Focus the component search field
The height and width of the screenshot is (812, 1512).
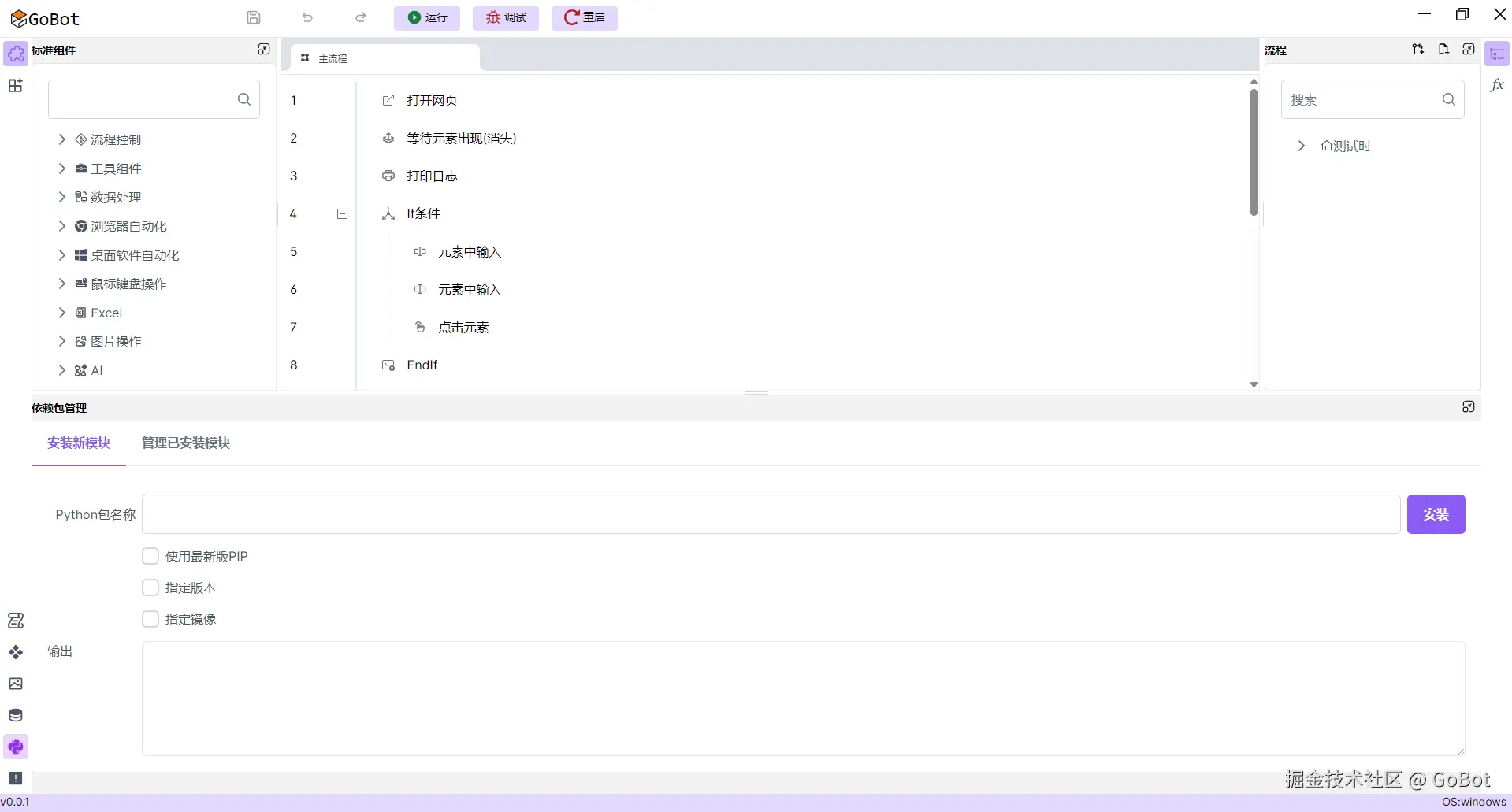(154, 99)
